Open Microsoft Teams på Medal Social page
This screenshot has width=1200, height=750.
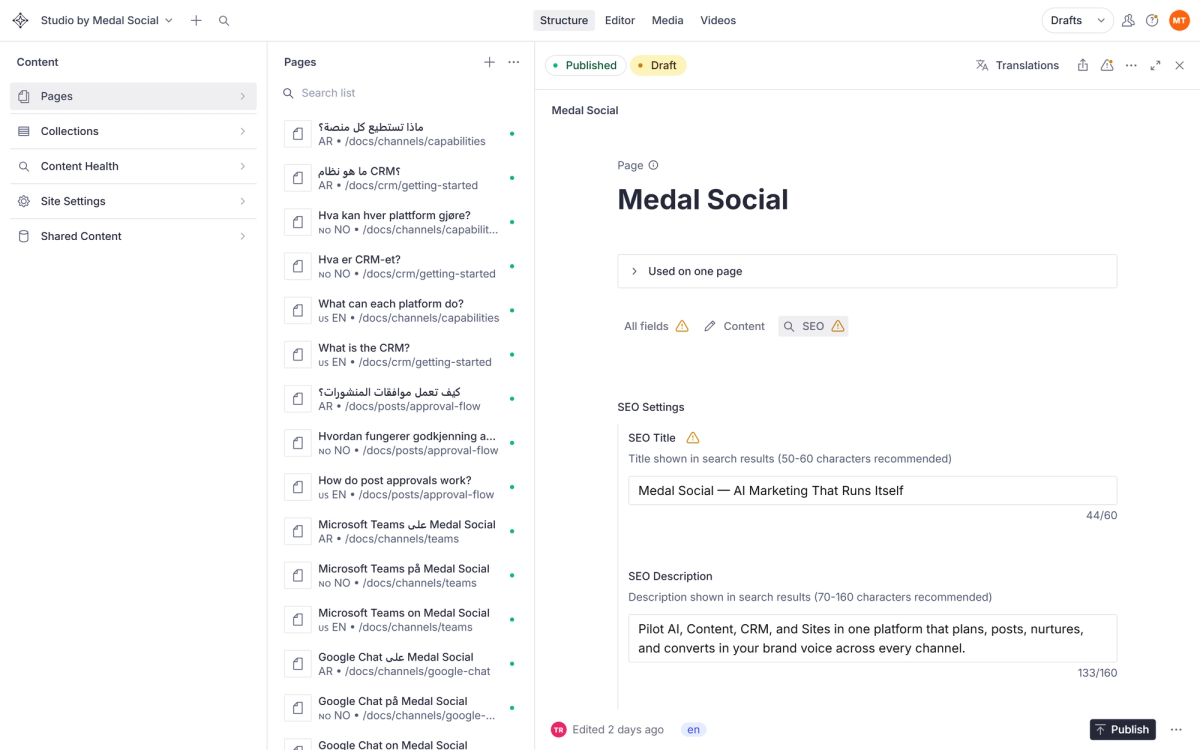pos(400,576)
